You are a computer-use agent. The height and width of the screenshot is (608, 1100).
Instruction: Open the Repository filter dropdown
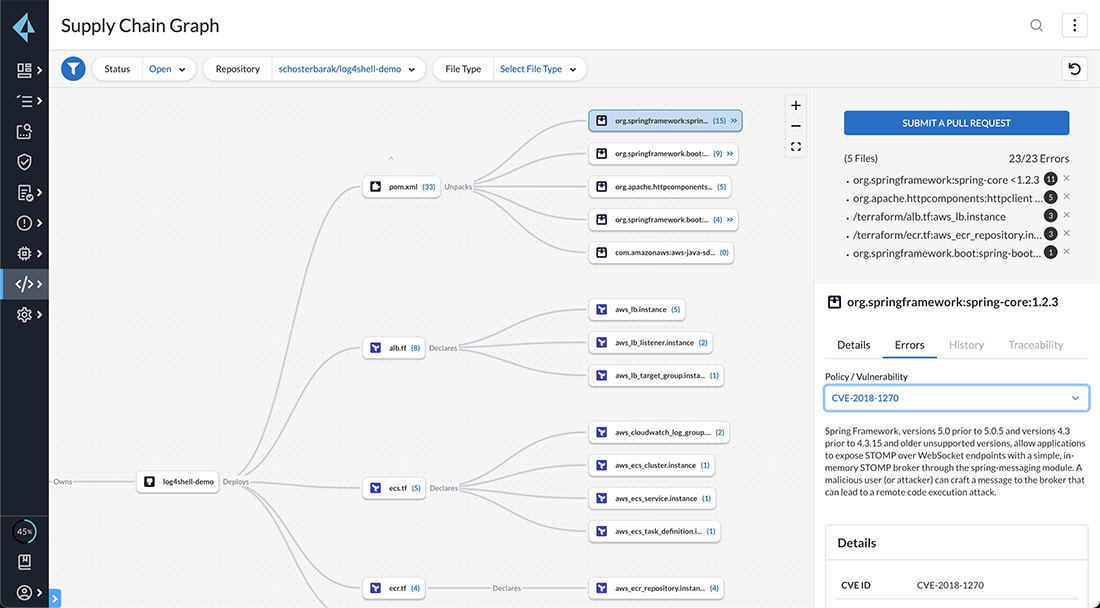coord(347,69)
